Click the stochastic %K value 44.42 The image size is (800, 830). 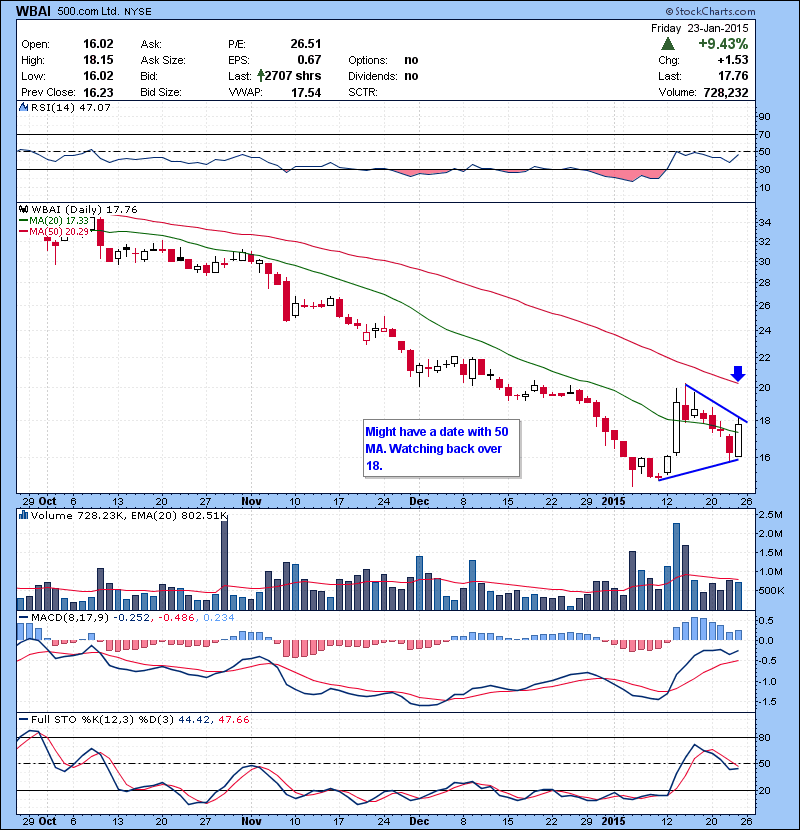coord(194,719)
